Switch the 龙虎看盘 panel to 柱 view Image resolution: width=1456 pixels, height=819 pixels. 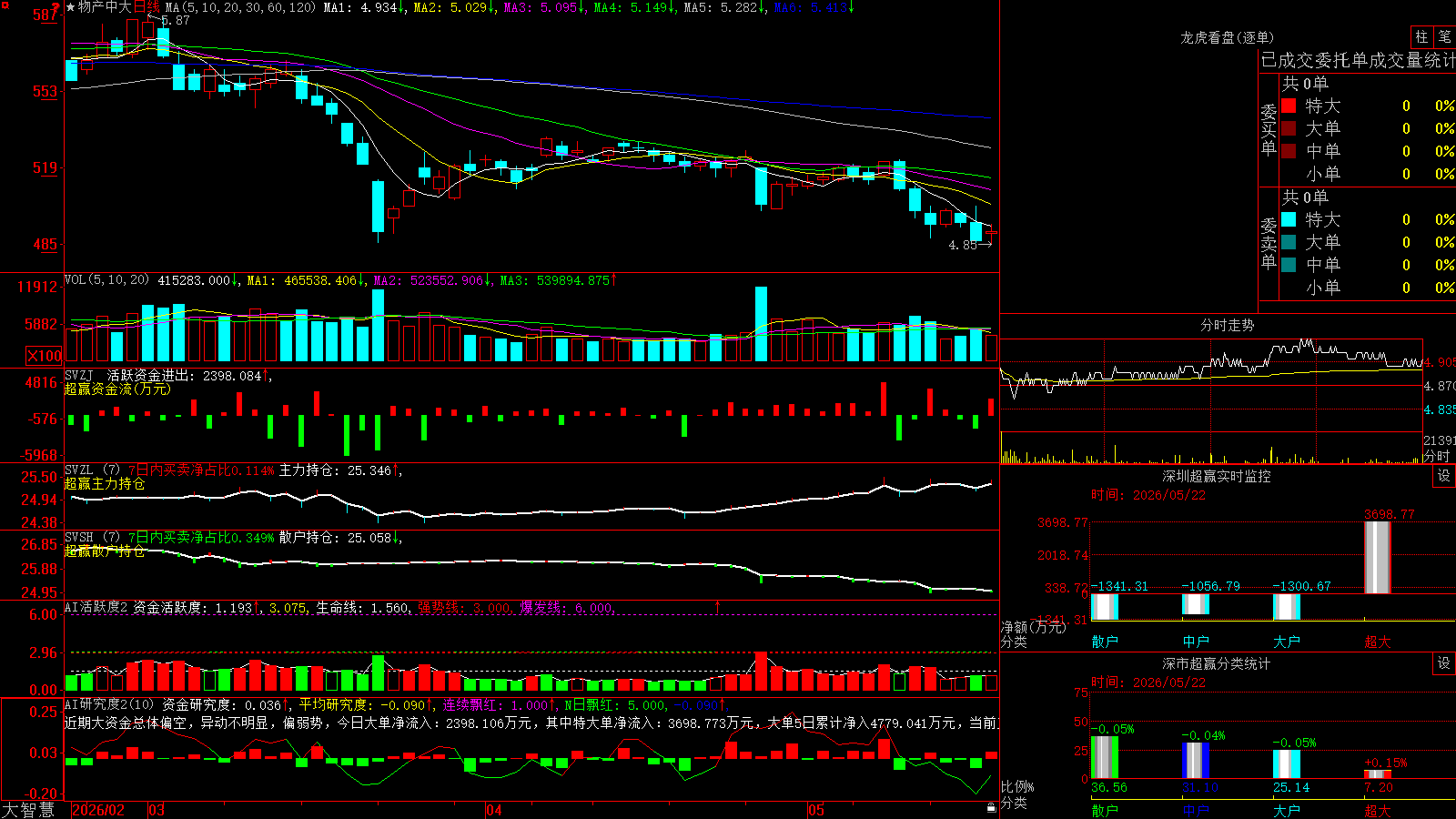pos(1421,37)
